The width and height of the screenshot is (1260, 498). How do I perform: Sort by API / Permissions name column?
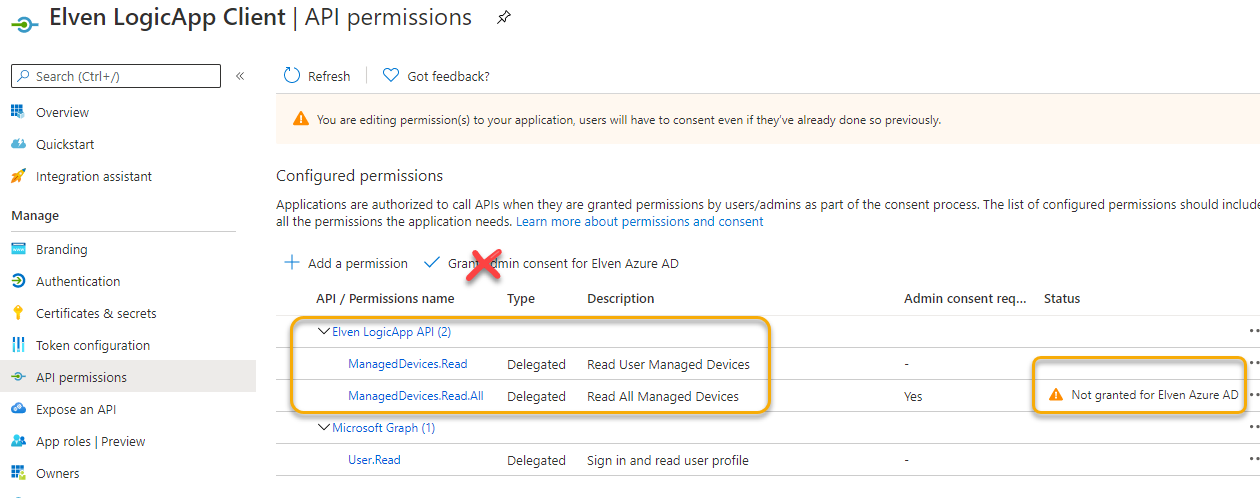click(385, 298)
